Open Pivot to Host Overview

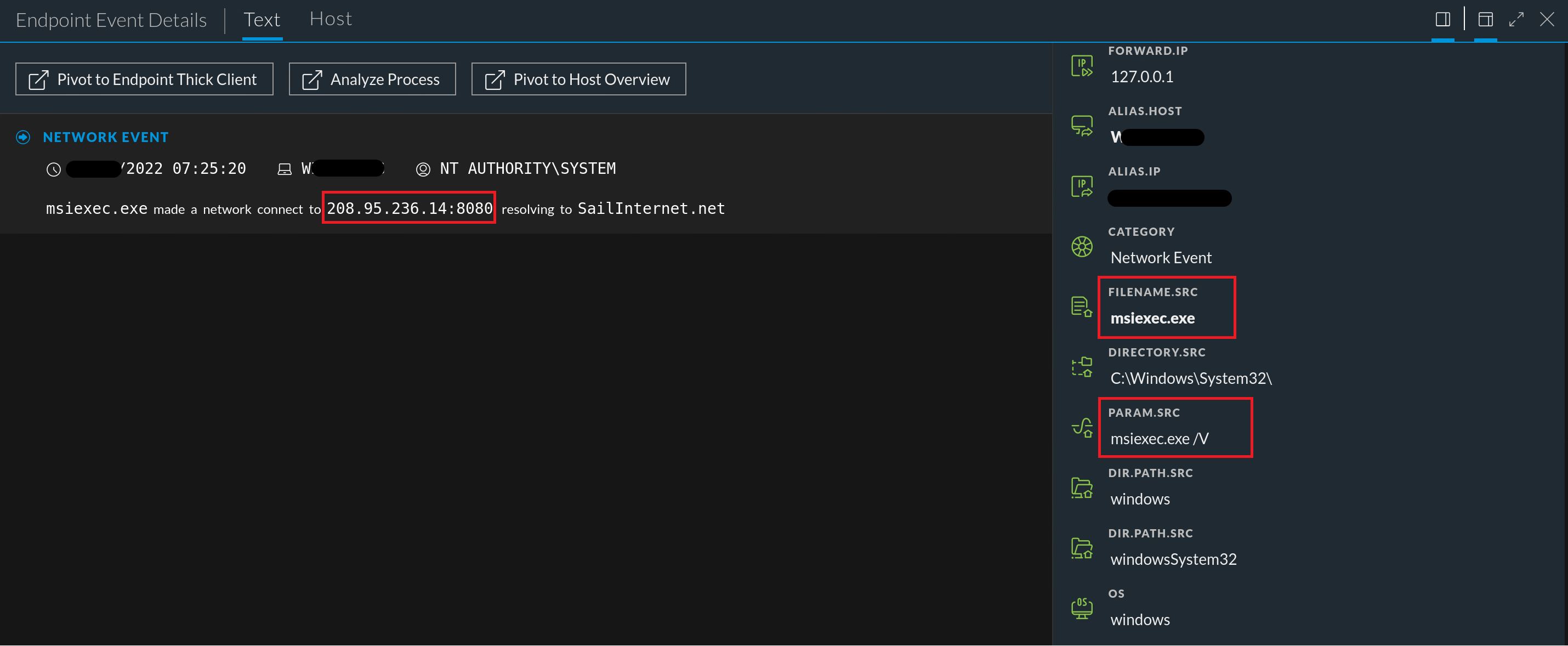click(x=578, y=79)
